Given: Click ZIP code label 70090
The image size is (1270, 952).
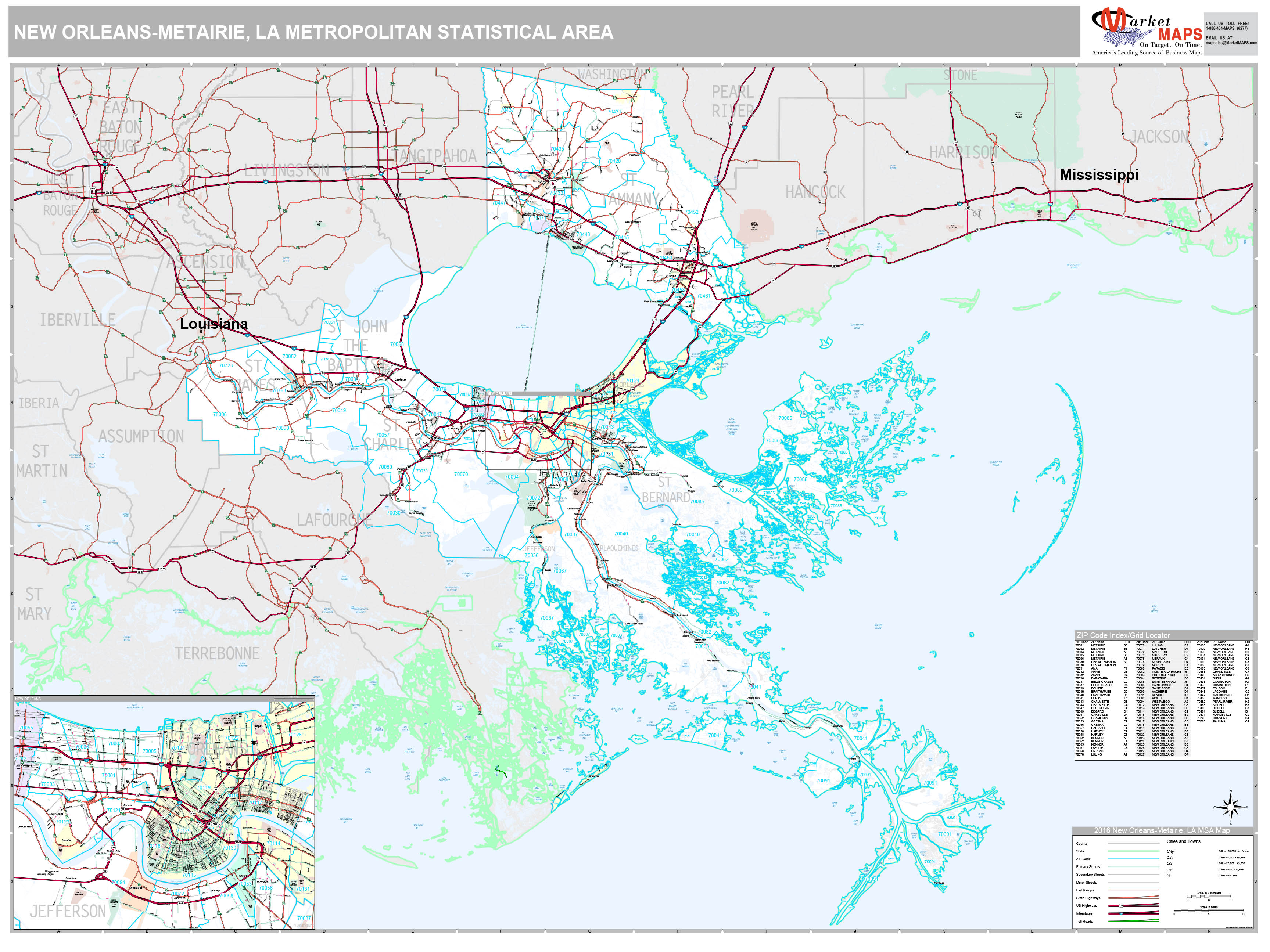Looking at the screenshot, I should tap(282, 428).
